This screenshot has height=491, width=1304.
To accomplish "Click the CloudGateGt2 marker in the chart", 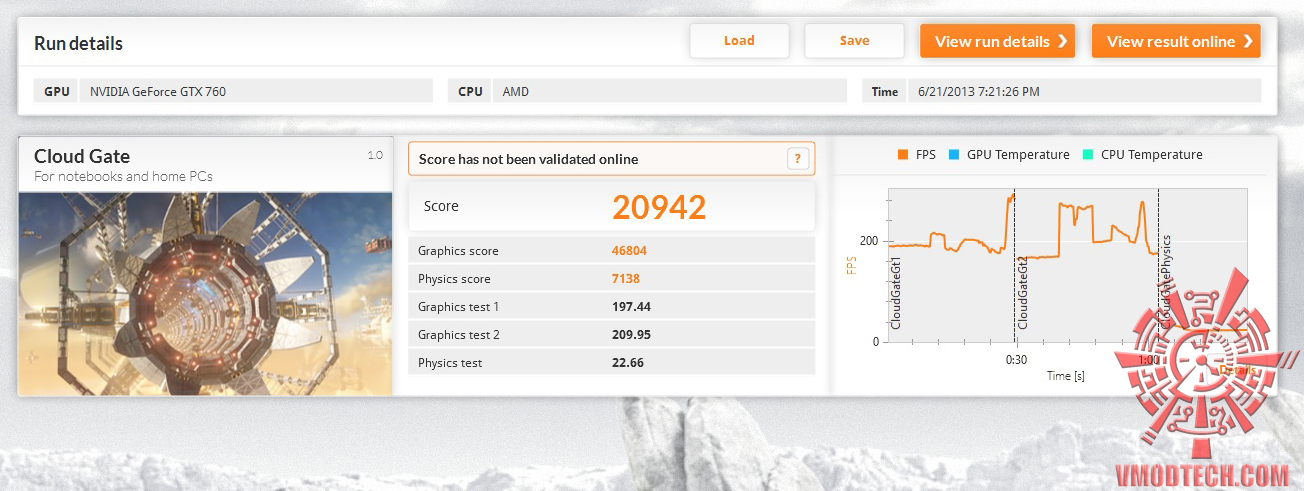I will coord(1023,293).
